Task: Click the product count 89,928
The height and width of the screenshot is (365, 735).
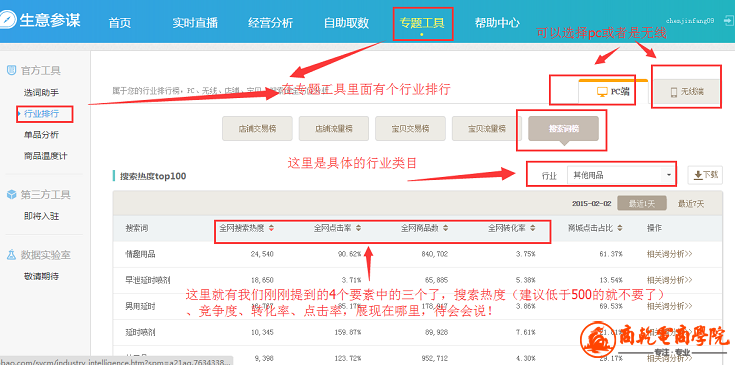Action: coord(436,333)
